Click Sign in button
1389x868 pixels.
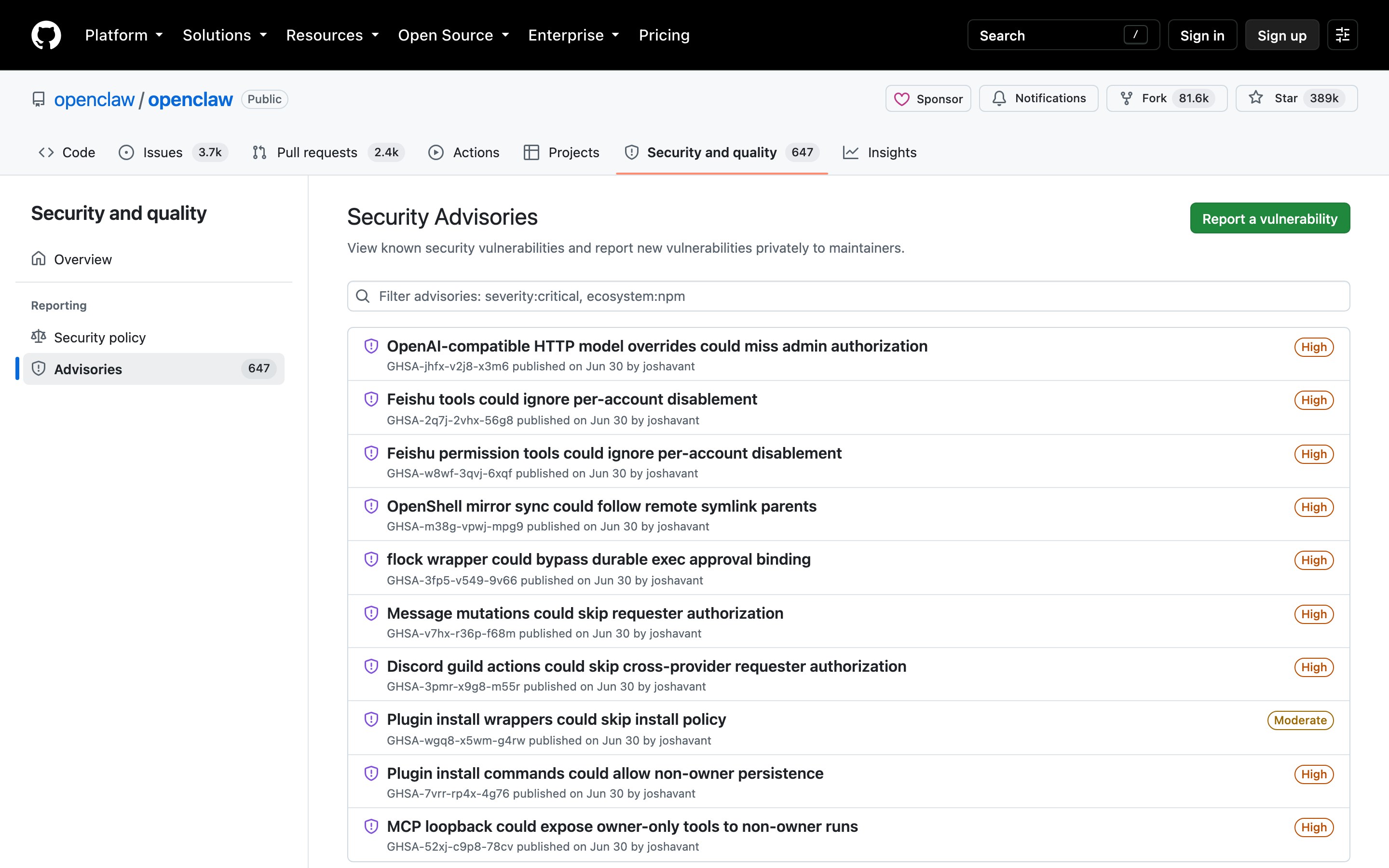click(x=1202, y=35)
